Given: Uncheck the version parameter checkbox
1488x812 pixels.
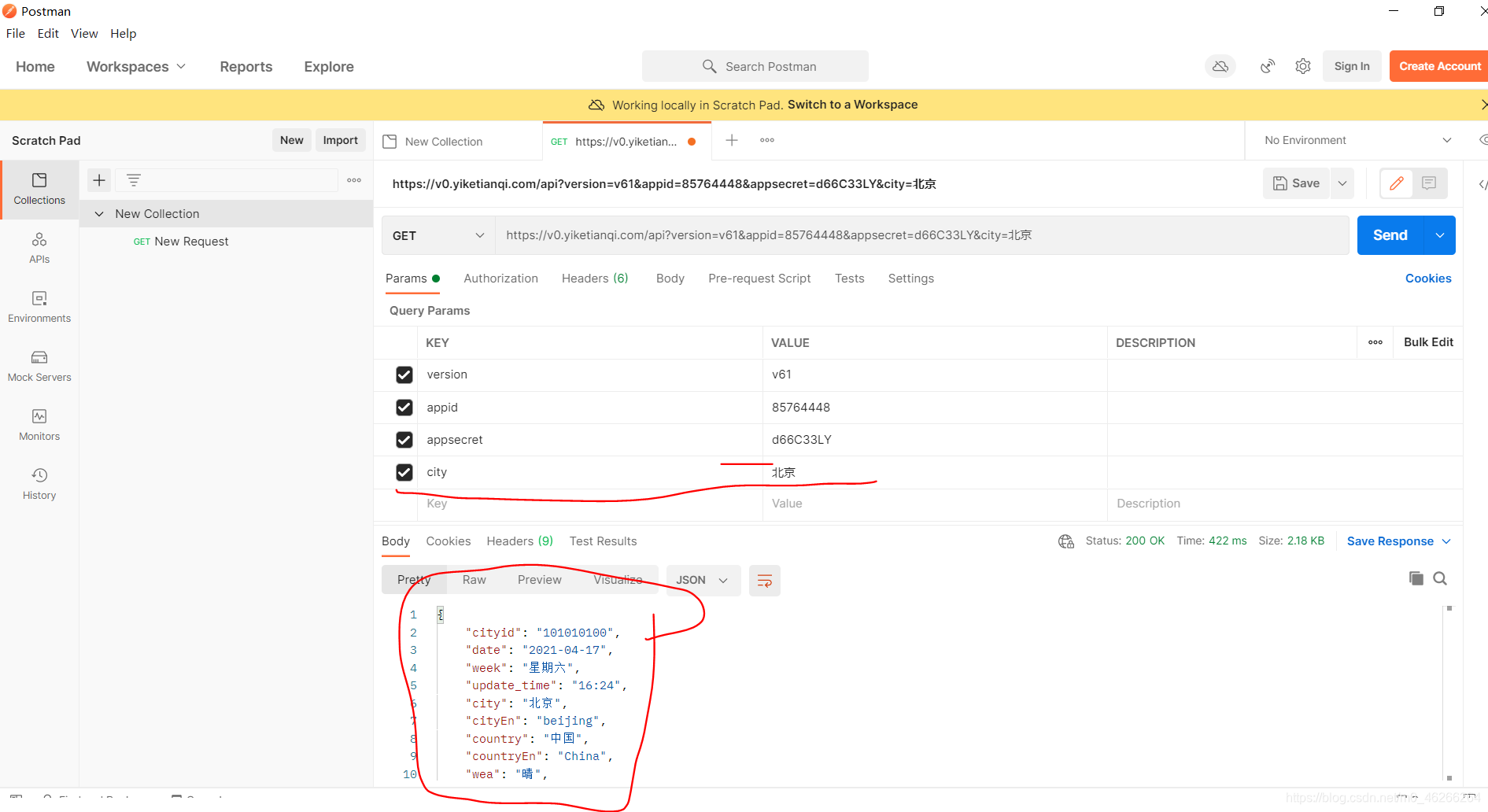Looking at the screenshot, I should (404, 375).
